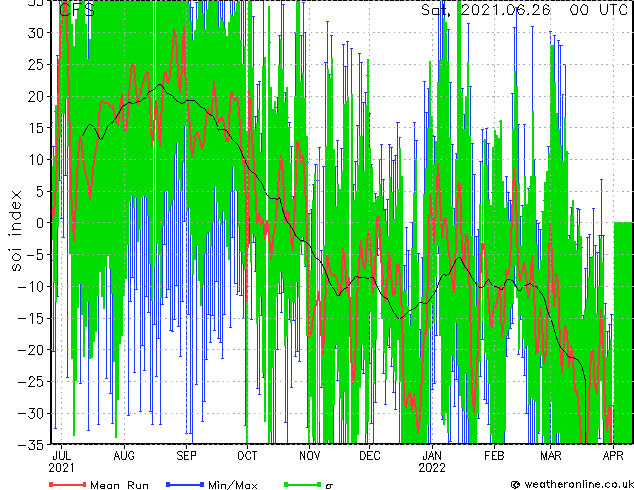This screenshot has height=490, width=634.
Task: Select y-axis value -35
Action: point(30,445)
